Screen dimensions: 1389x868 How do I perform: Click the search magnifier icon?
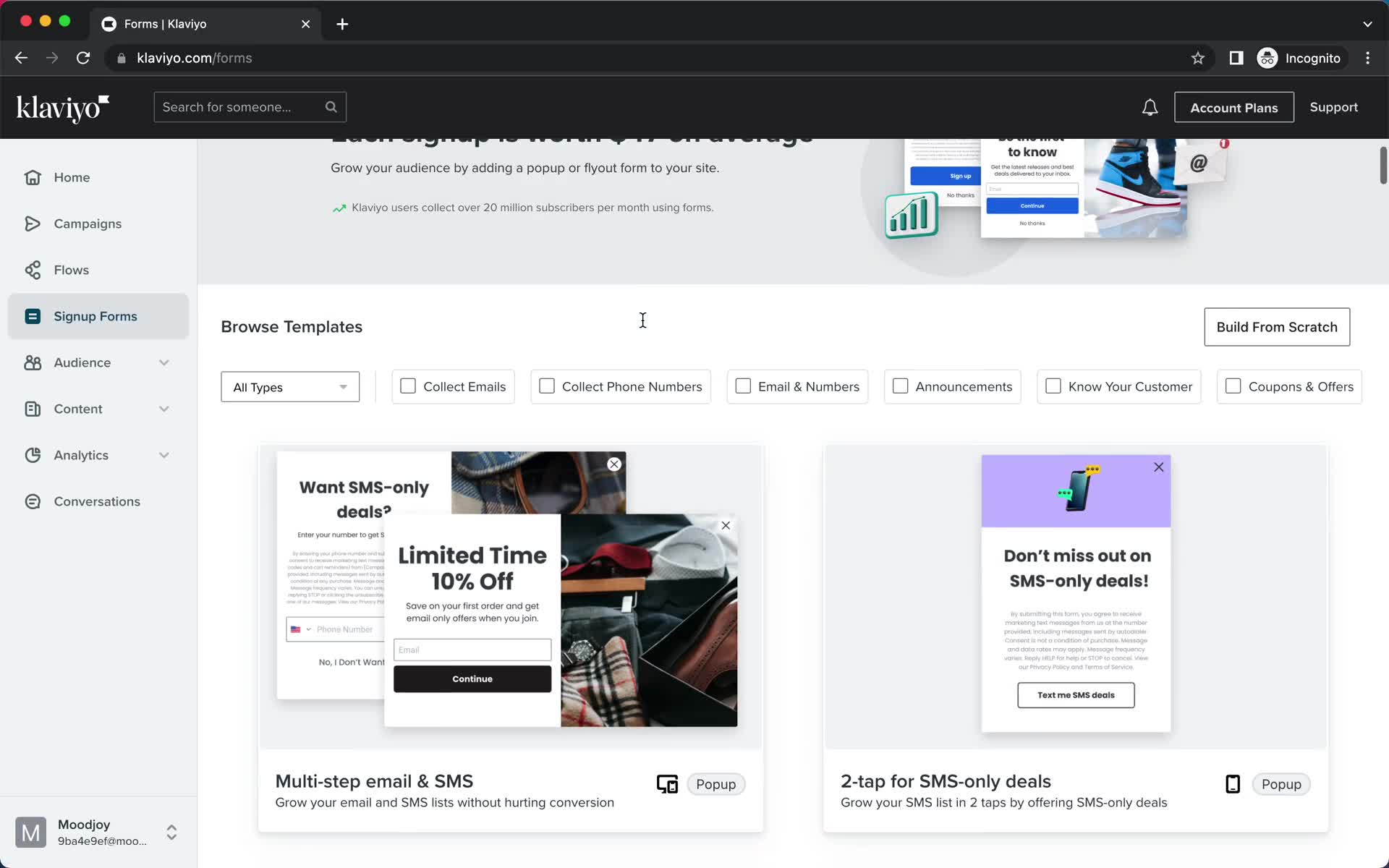[331, 107]
